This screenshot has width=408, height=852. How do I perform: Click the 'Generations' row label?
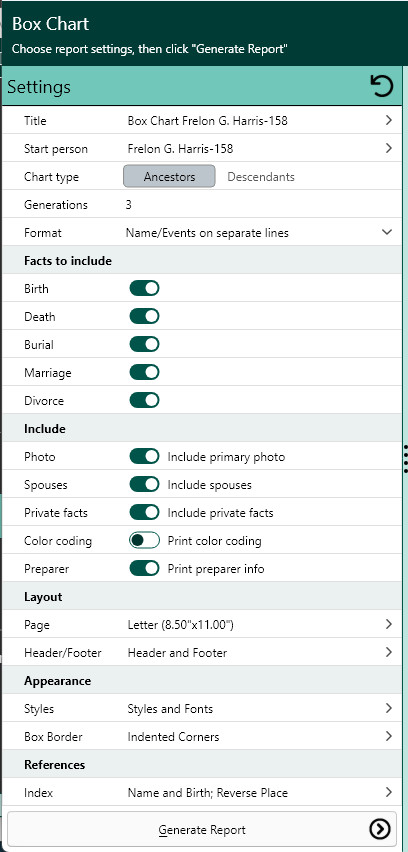[56, 205]
